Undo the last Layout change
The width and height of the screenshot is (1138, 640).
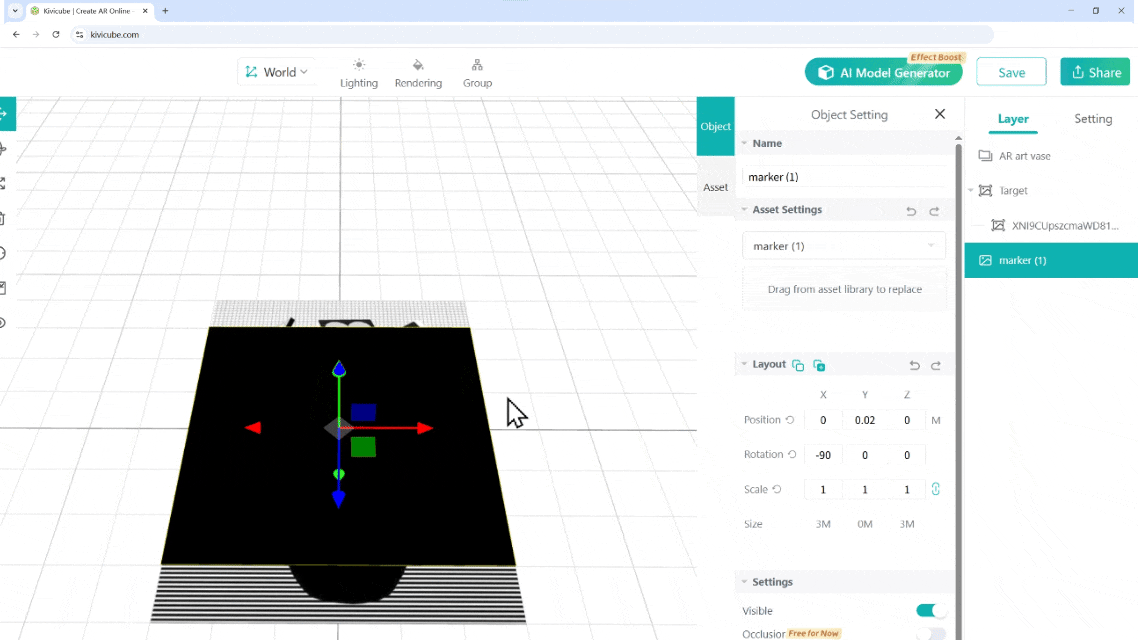click(913, 366)
